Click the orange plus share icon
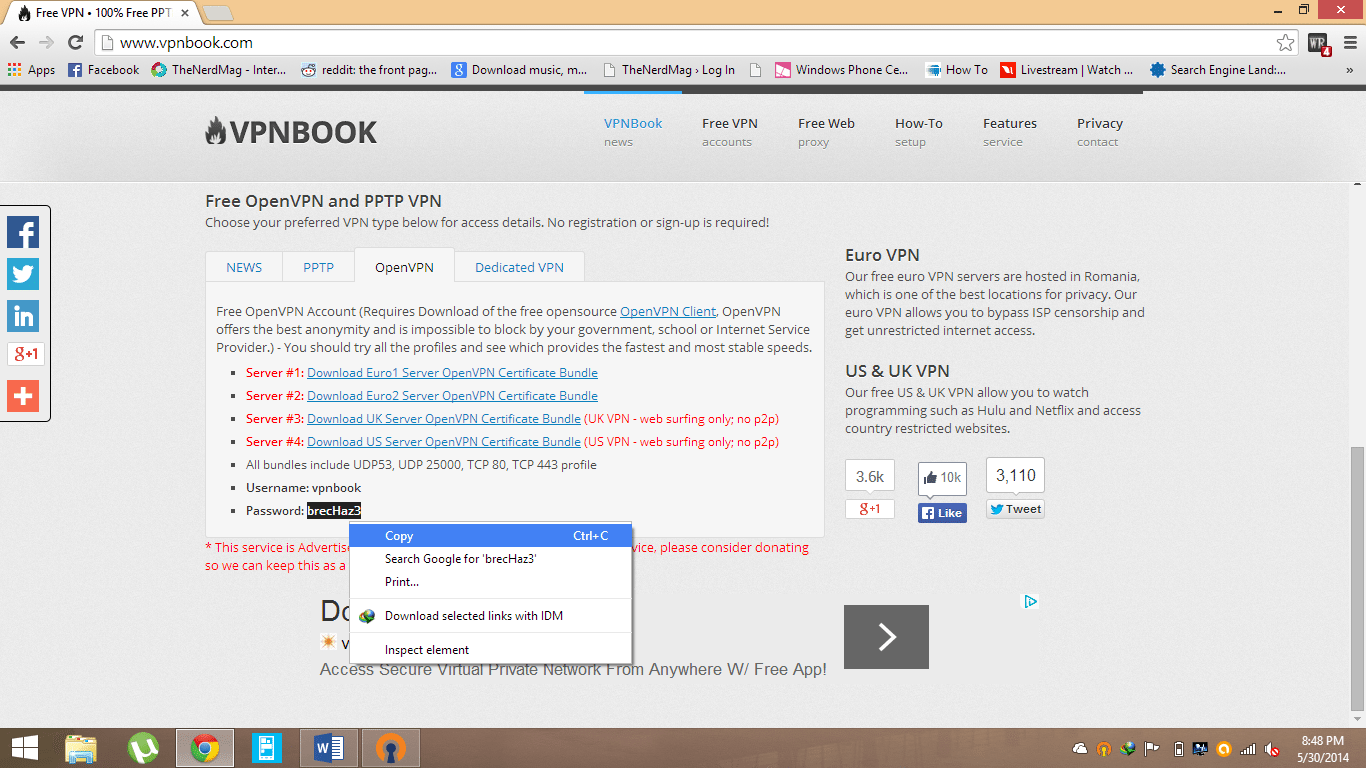Image resolution: width=1366 pixels, height=768 pixels. (23, 395)
